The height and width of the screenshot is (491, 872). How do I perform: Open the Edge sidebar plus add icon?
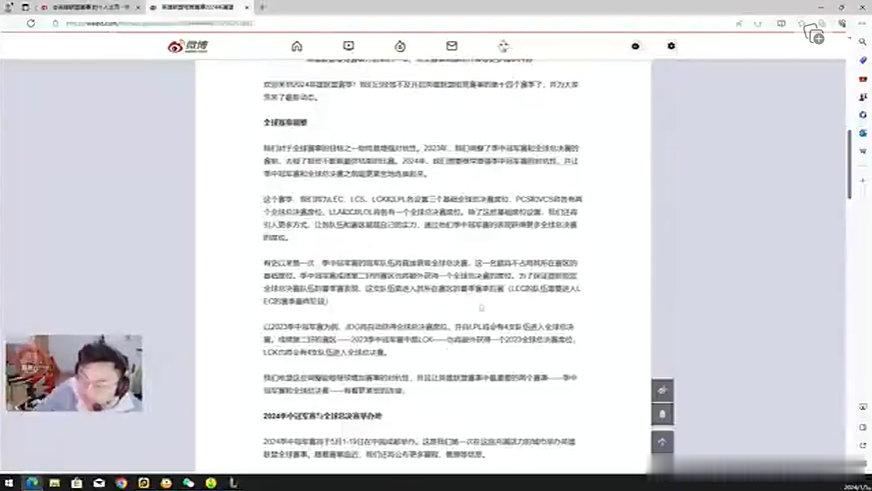click(x=863, y=180)
